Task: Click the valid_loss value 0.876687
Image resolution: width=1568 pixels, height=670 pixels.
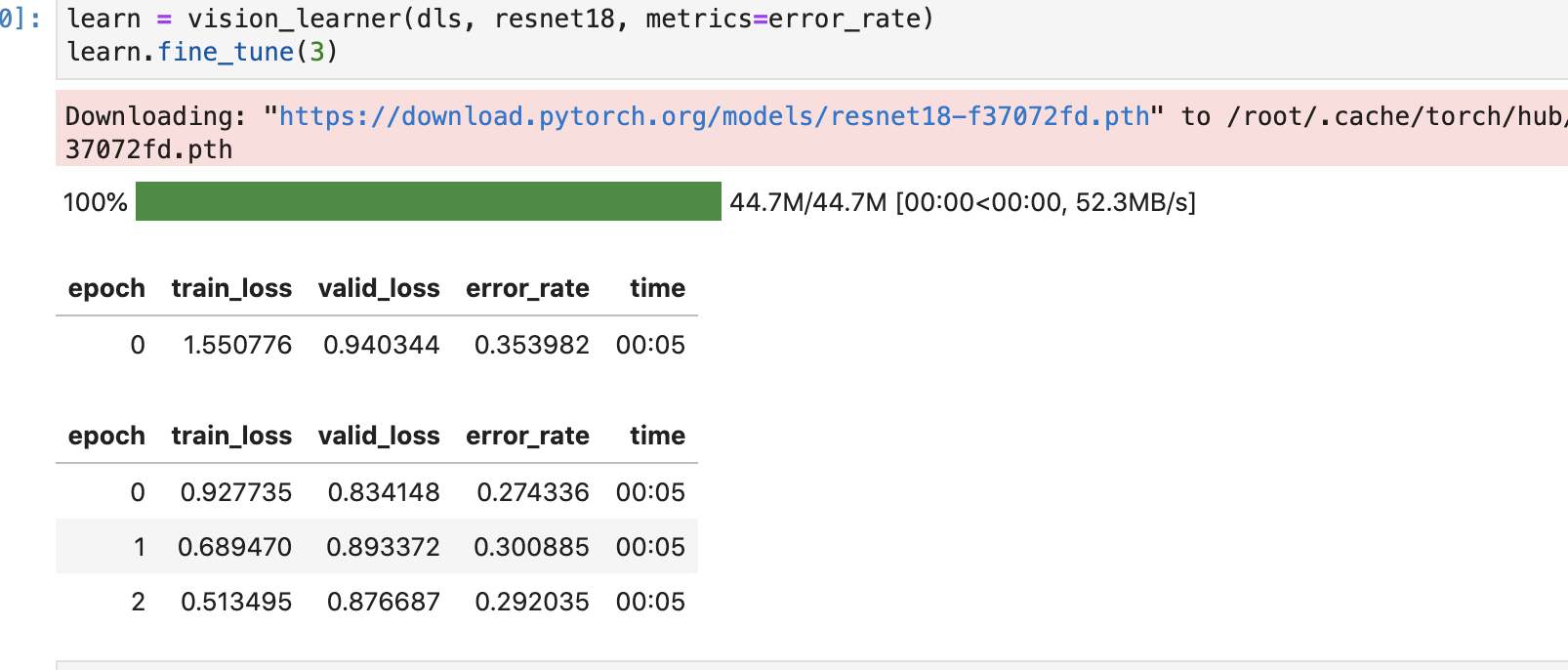Action: pyautogui.click(x=383, y=602)
